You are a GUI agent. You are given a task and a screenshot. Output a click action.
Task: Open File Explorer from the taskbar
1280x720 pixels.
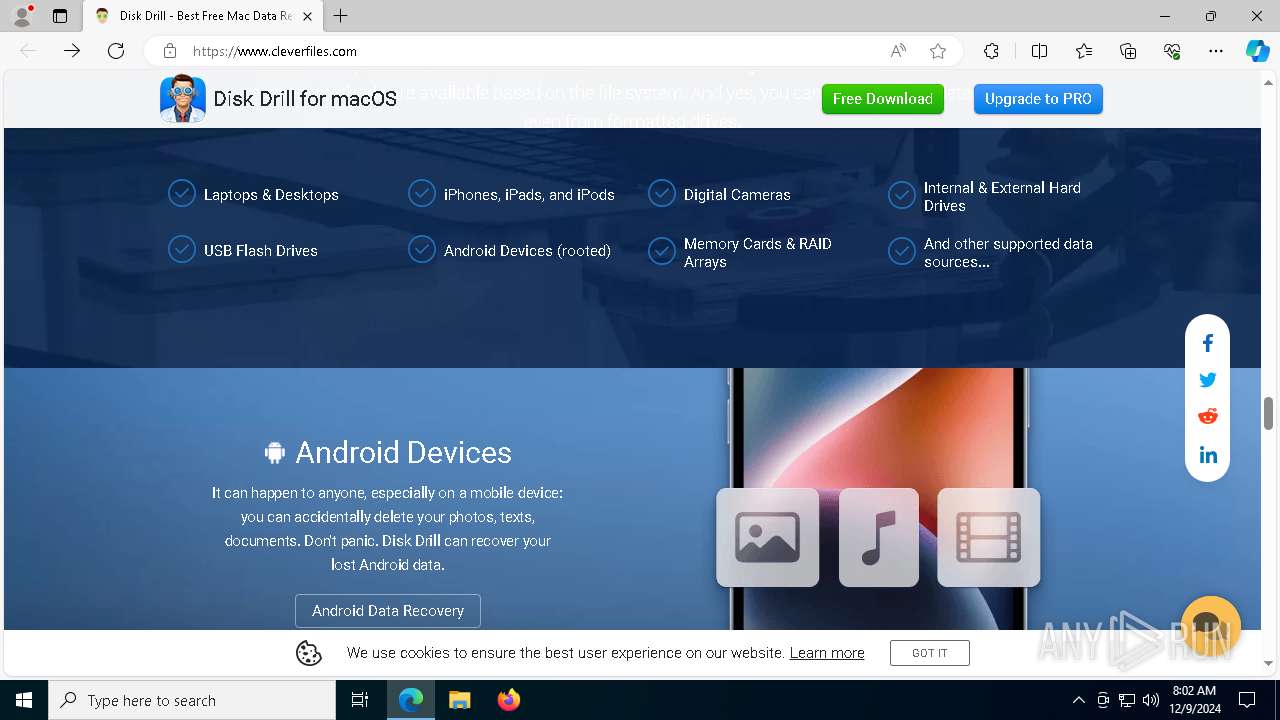pyautogui.click(x=459, y=700)
